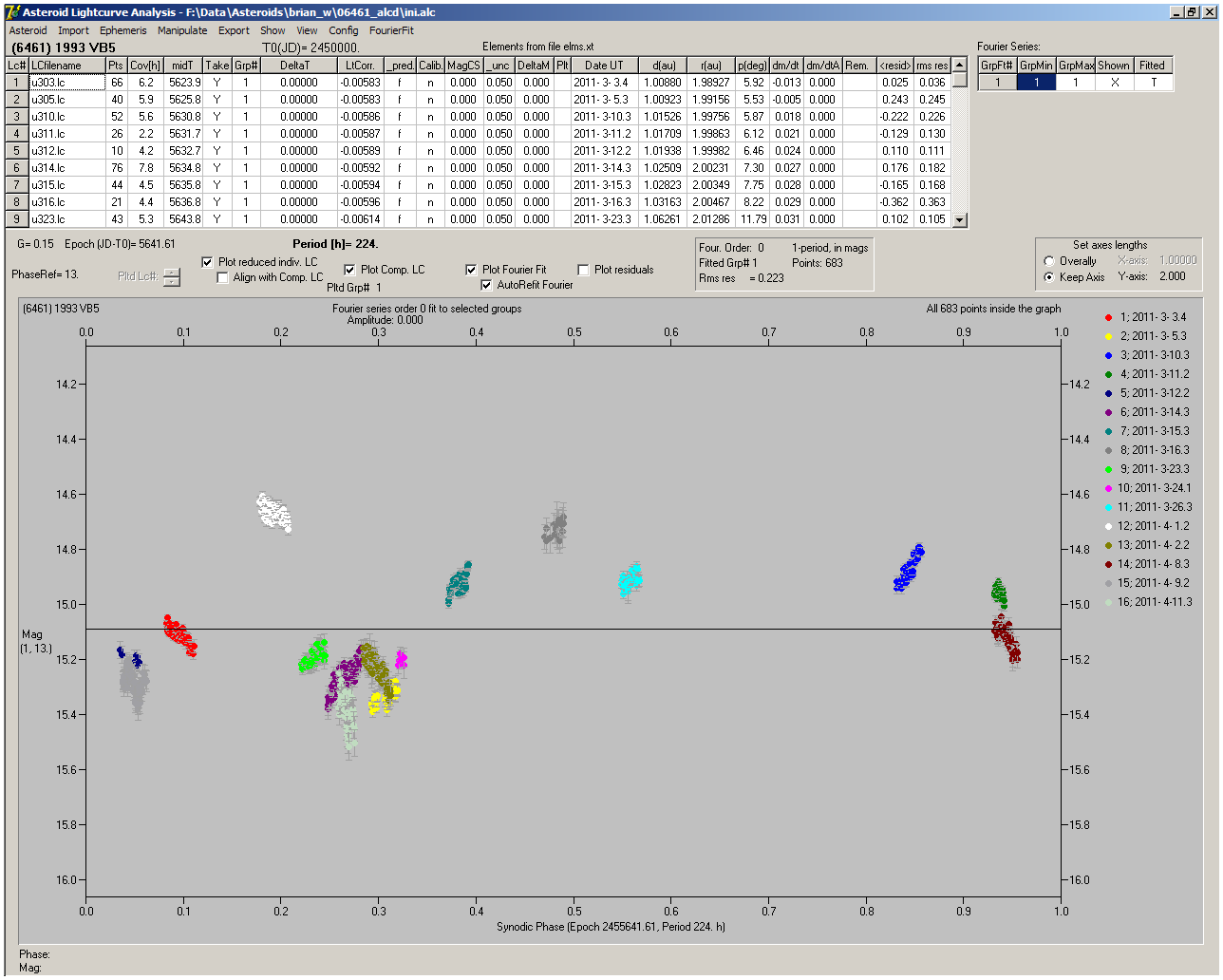Image resolution: width=1223 pixels, height=980 pixels.
Task: Open the Export menu
Action: tap(234, 30)
